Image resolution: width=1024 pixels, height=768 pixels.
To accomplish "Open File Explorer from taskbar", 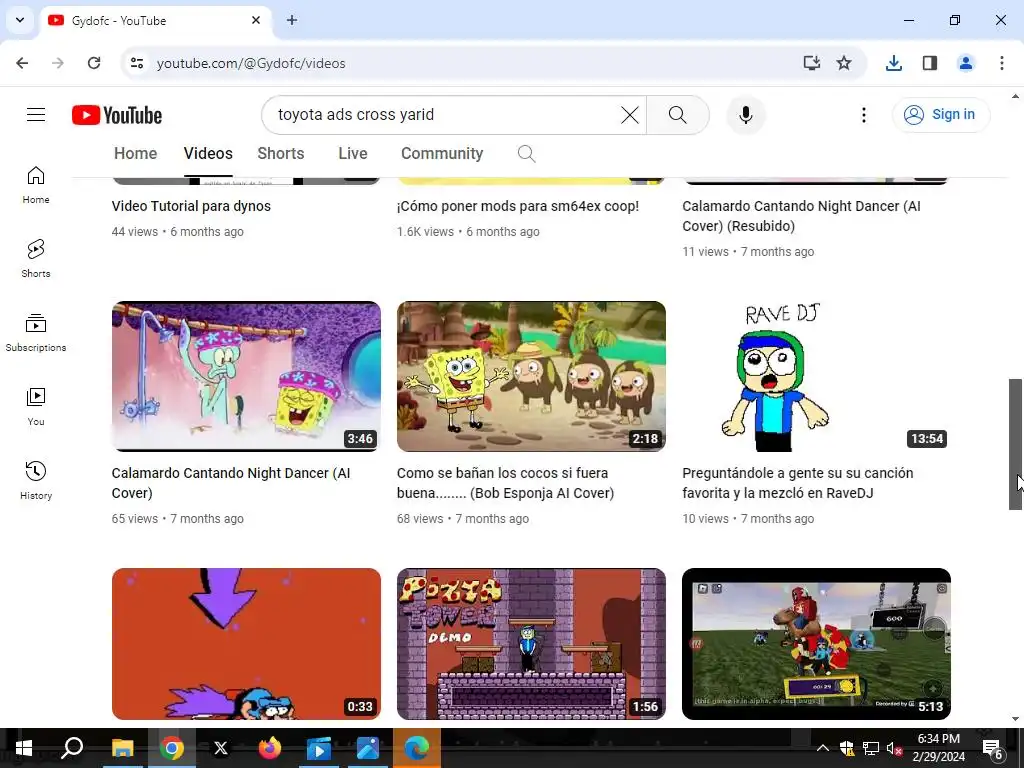I will pyautogui.click(x=122, y=748).
